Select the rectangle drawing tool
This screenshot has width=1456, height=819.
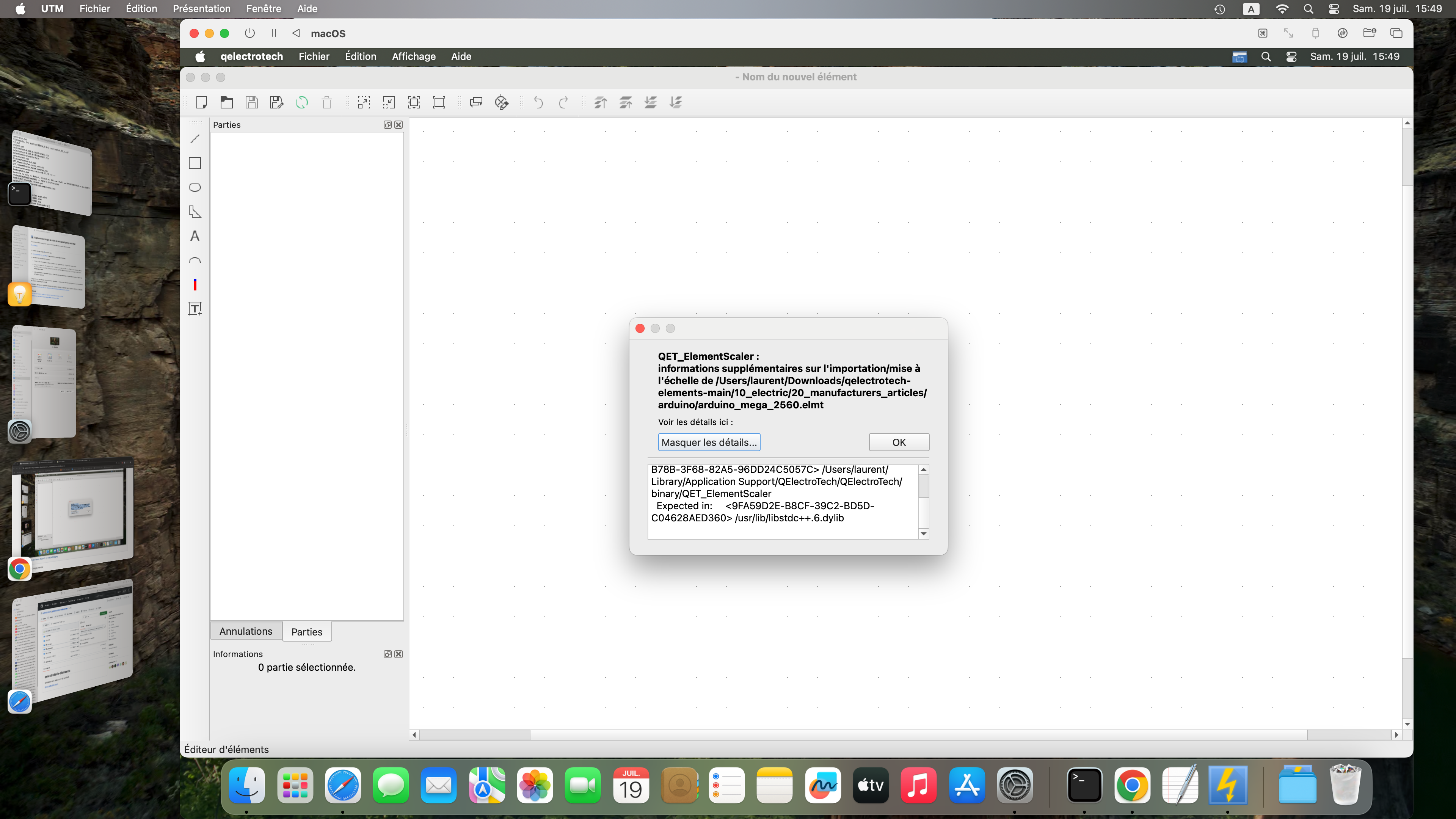tap(195, 163)
